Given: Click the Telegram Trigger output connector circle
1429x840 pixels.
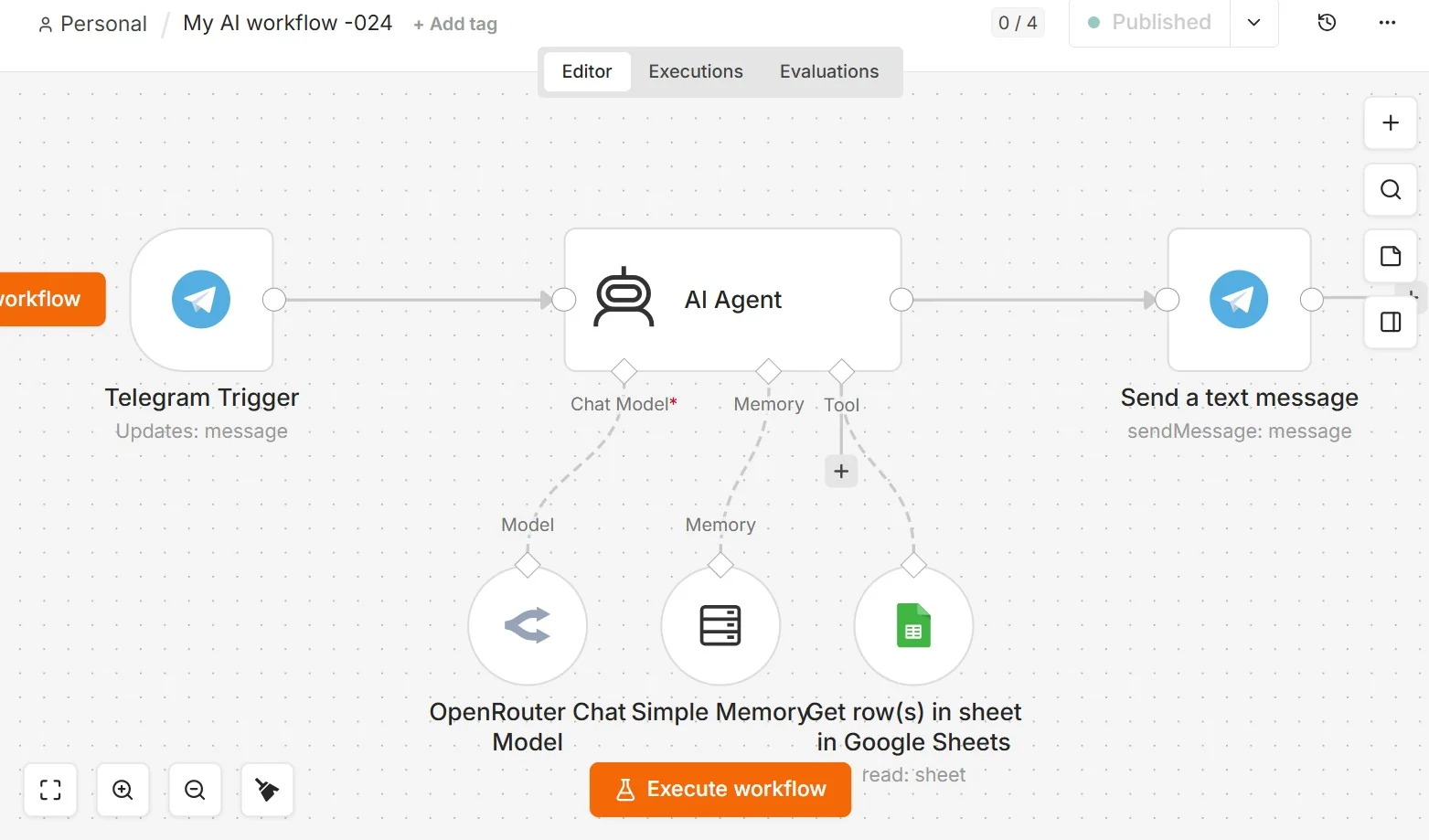Looking at the screenshot, I should tap(274, 300).
